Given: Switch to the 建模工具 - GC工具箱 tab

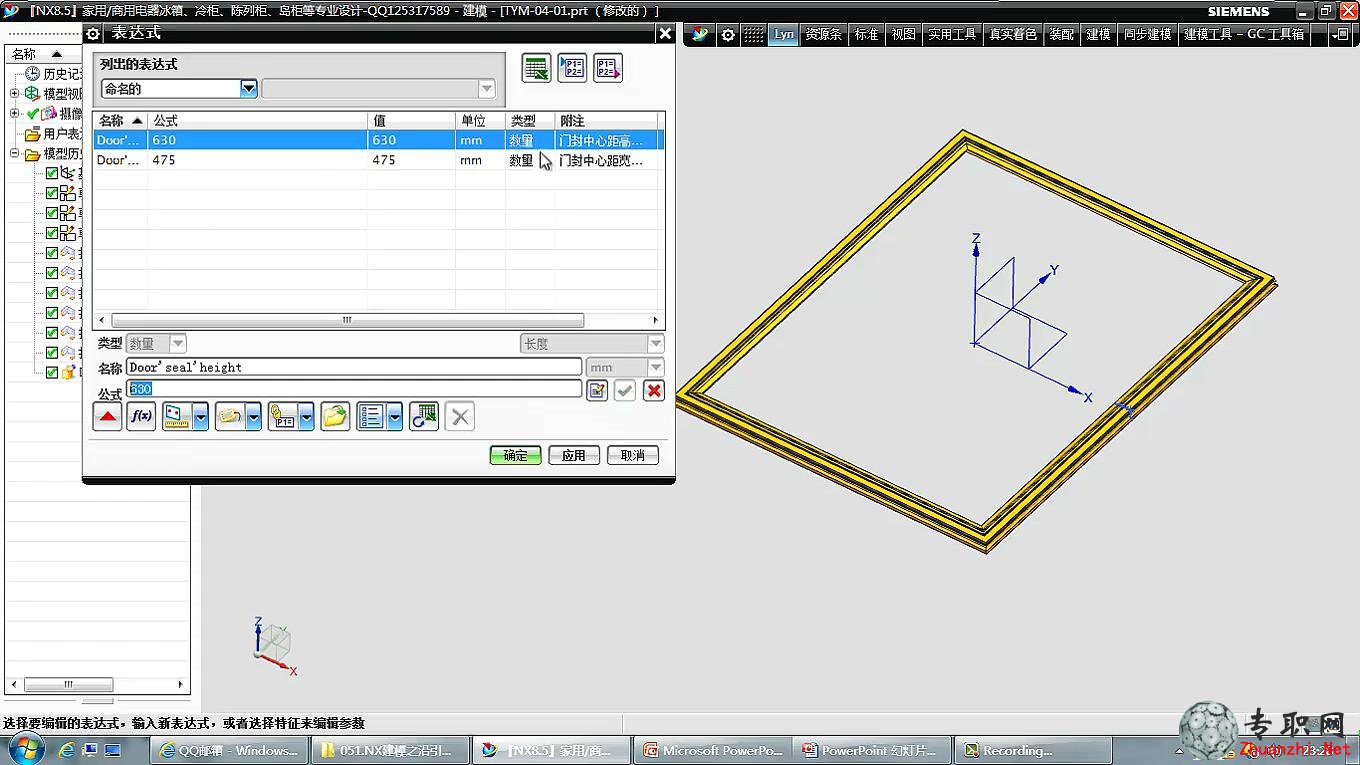Looking at the screenshot, I should click(1244, 34).
